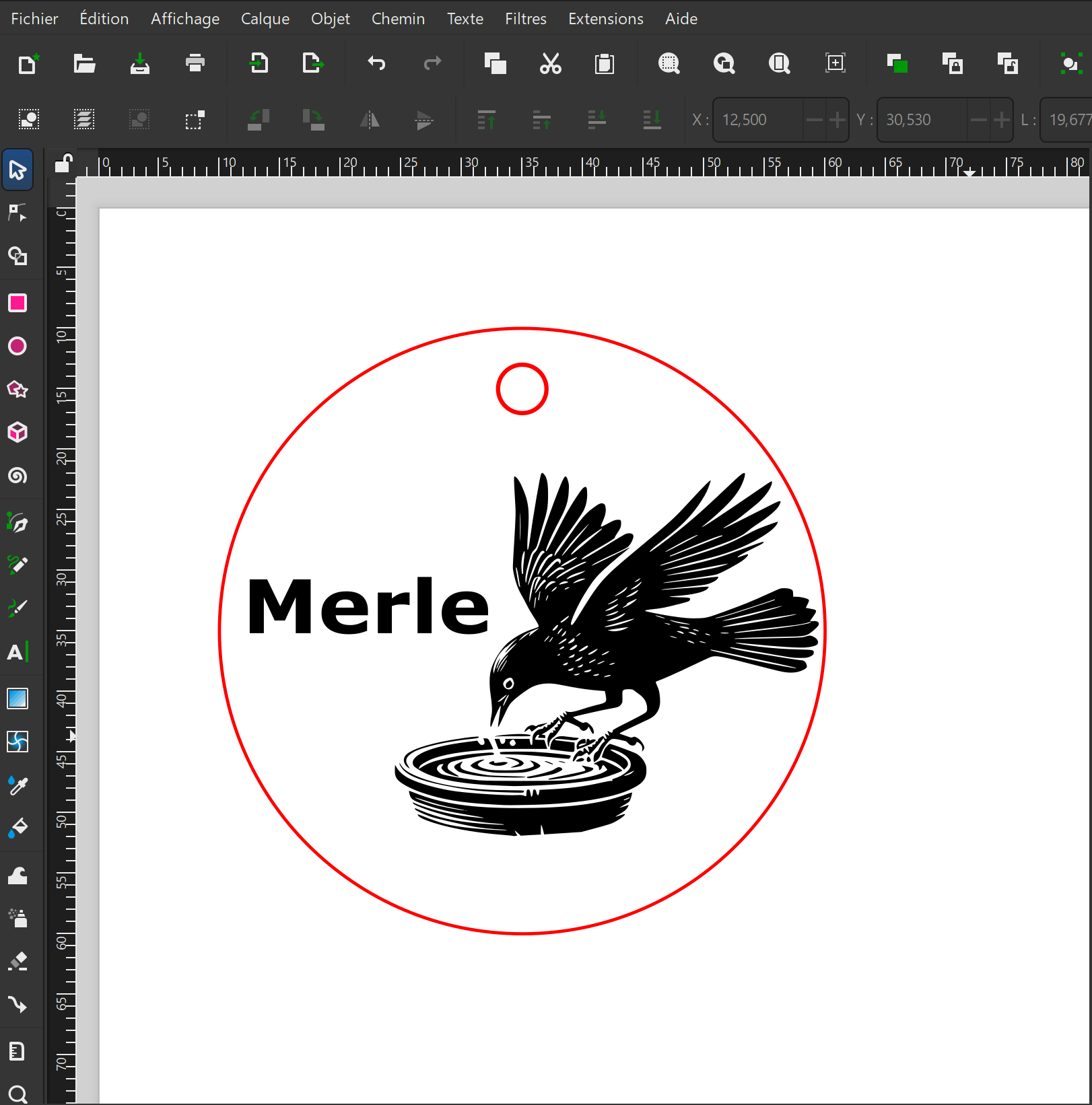This screenshot has width=1092, height=1105.
Task: Click the Cut scissors icon
Action: click(550, 64)
